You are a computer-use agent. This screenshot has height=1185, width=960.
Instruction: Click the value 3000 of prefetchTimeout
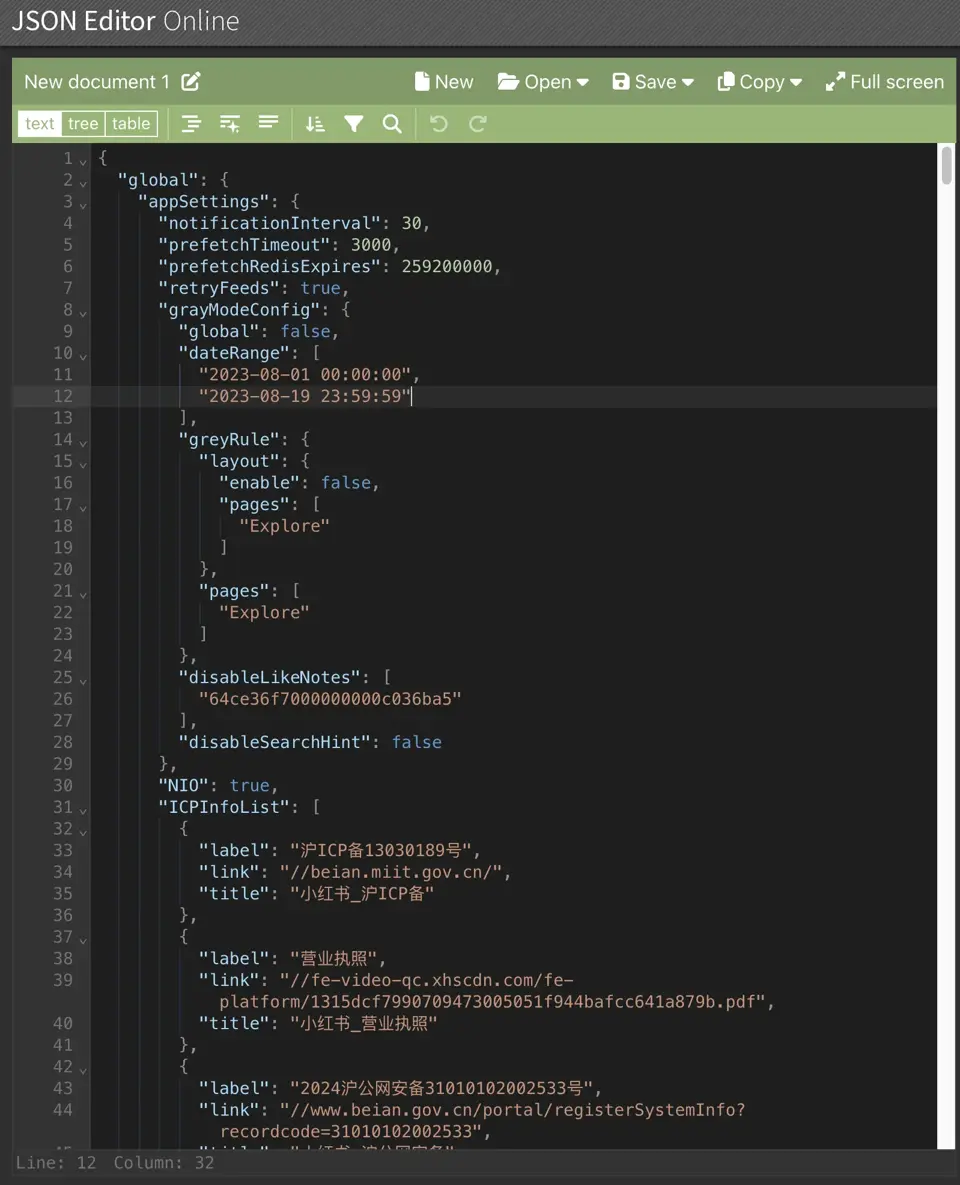point(370,245)
